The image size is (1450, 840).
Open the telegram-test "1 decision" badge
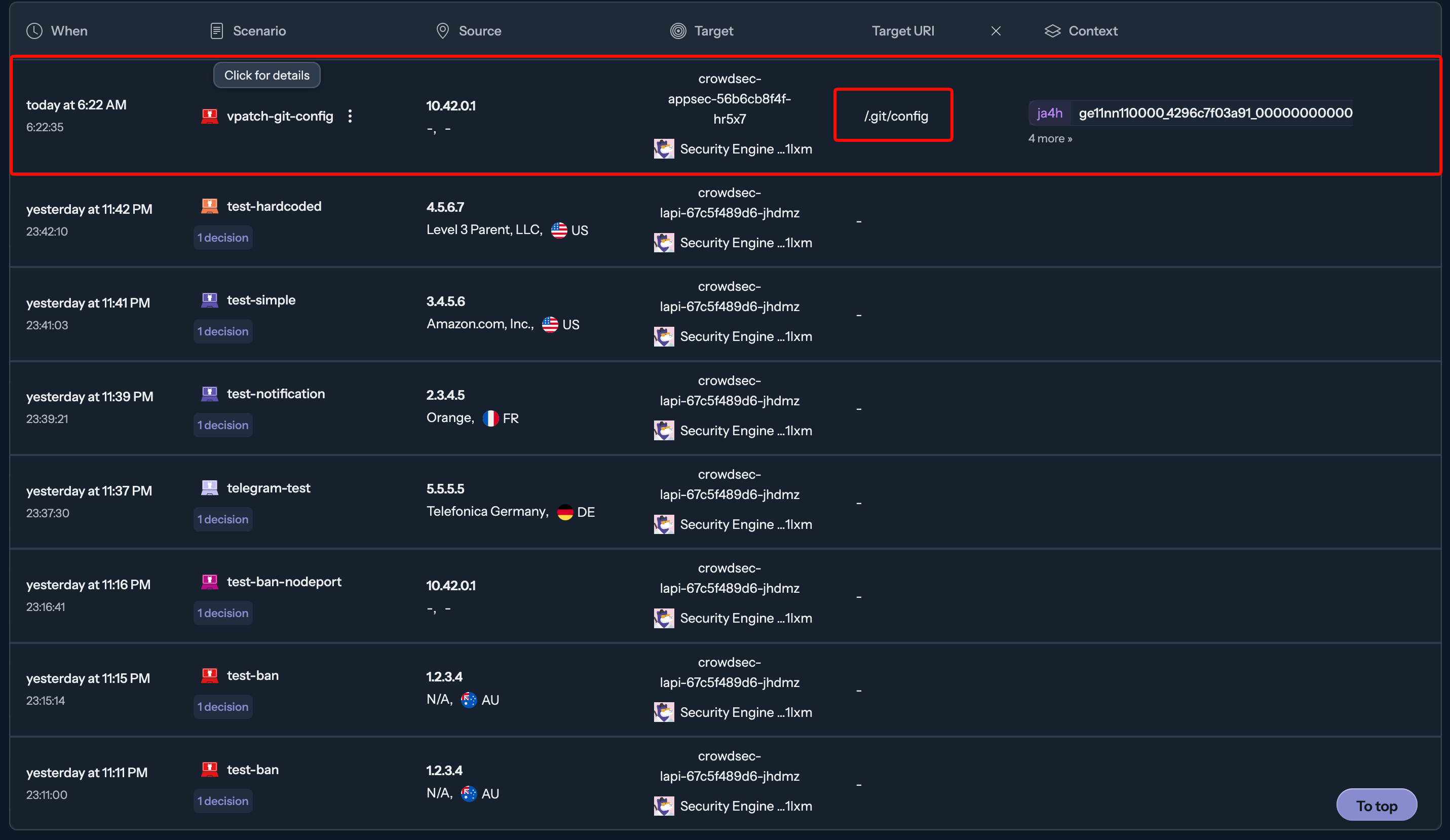click(x=223, y=519)
